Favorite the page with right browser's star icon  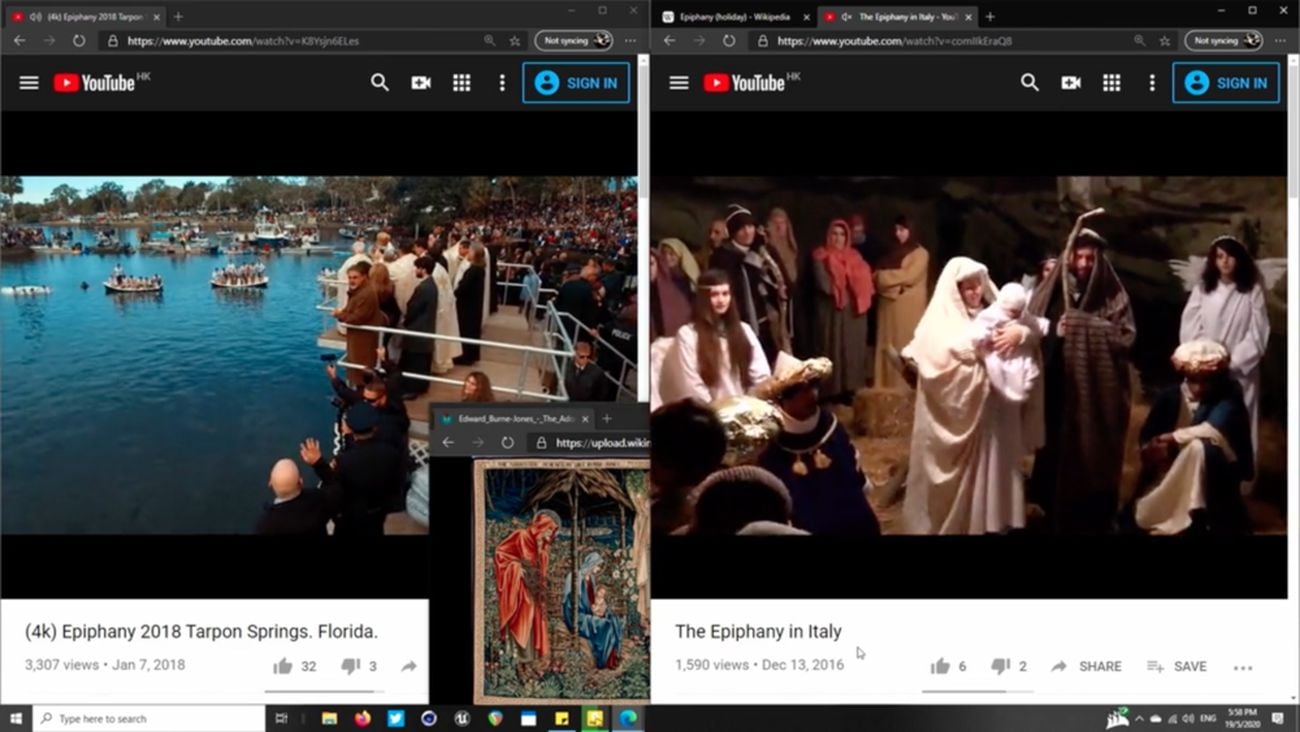click(x=1165, y=41)
